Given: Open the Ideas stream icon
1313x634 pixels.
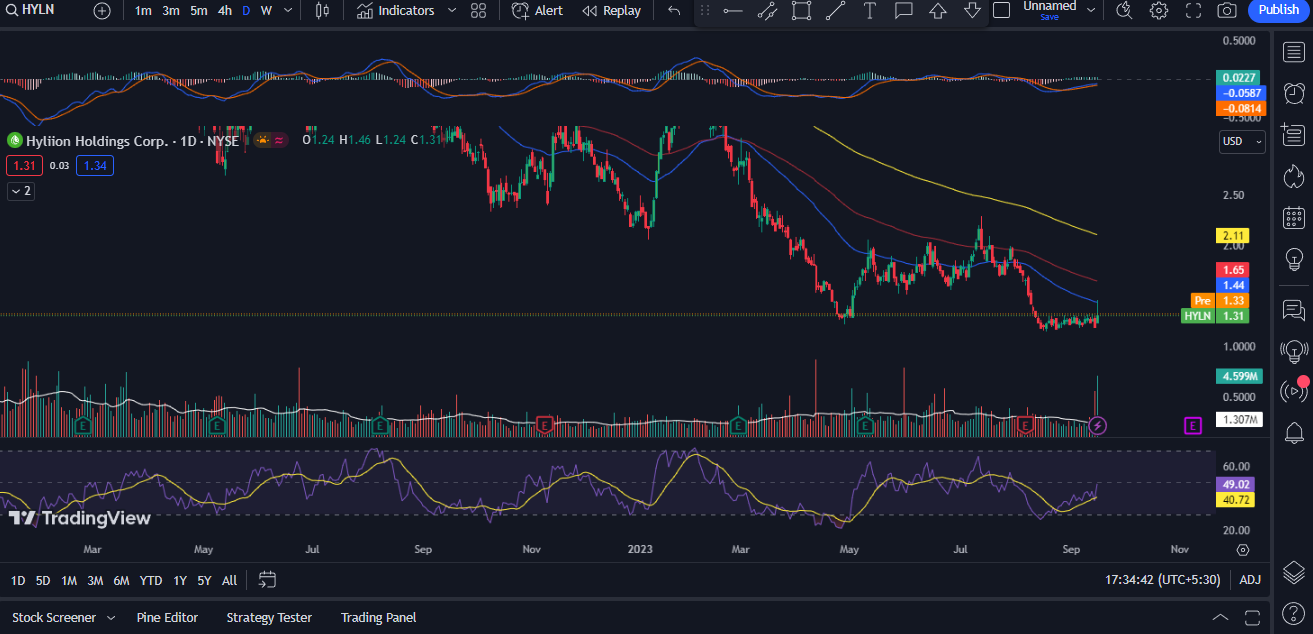Looking at the screenshot, I should pyautogui.click(x=1294, y=351).
